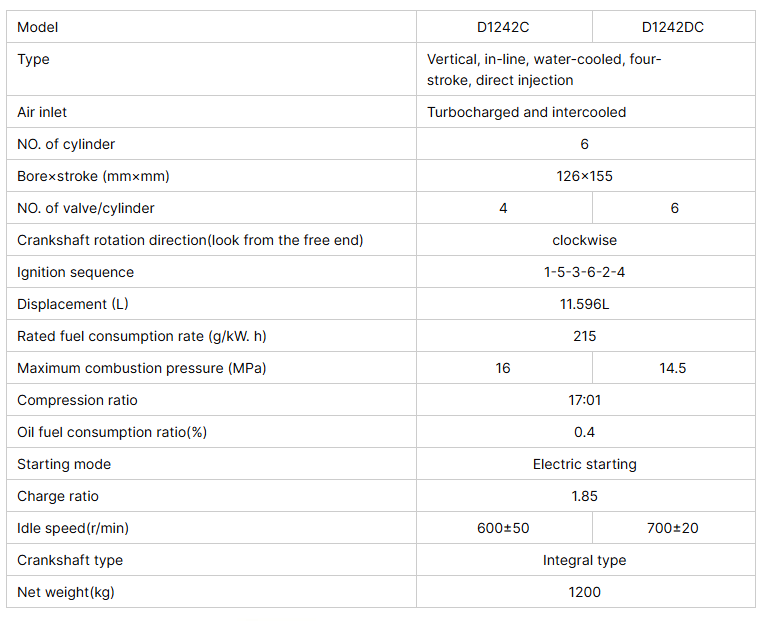Image resolution: width=761 pixels, height=621 pixels.
Task: Select the 'Electric starting' mode cell
Action: (x=584, y=464)
